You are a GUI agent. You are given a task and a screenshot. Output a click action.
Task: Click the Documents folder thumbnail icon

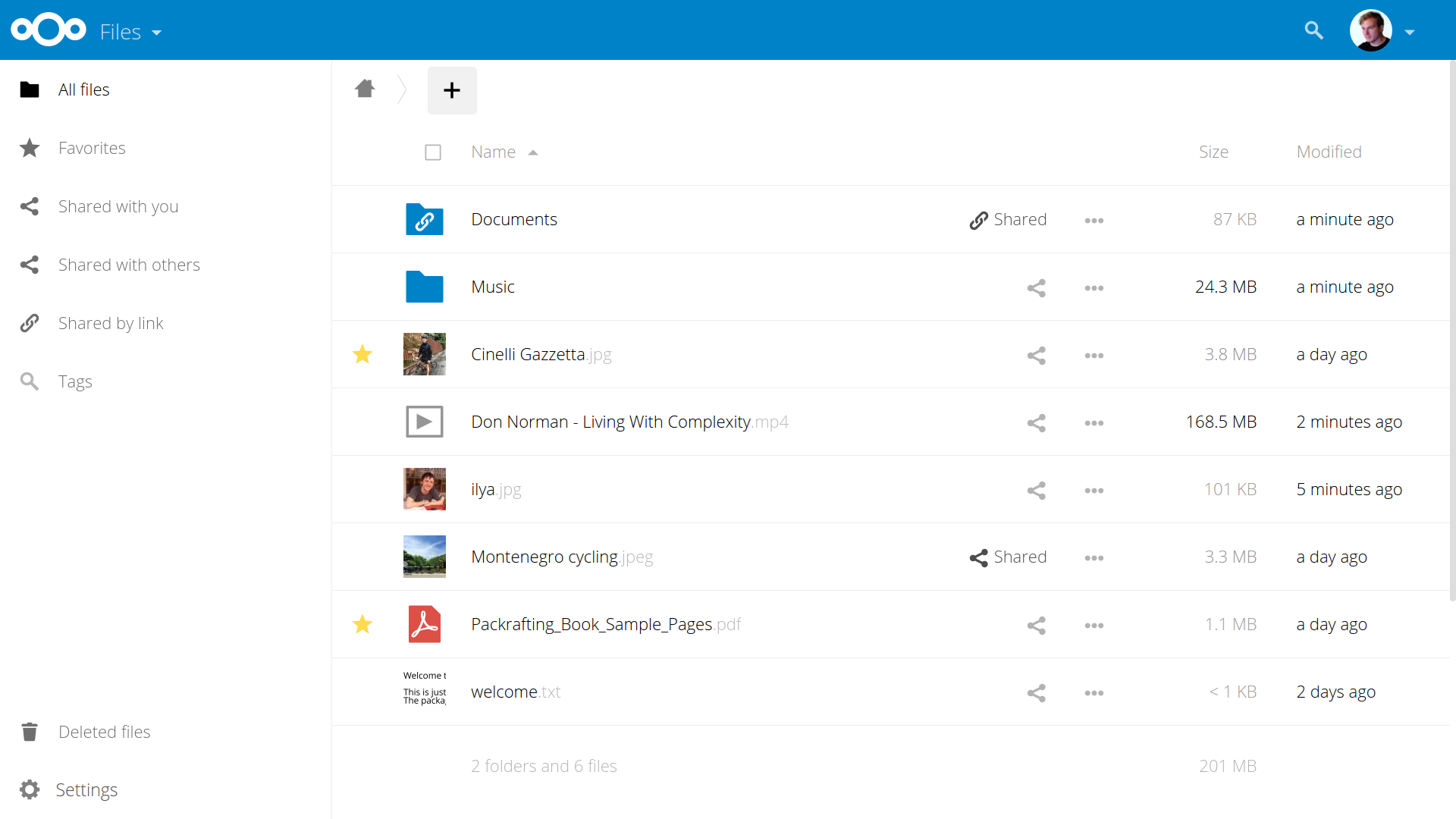tap(425, 219)
